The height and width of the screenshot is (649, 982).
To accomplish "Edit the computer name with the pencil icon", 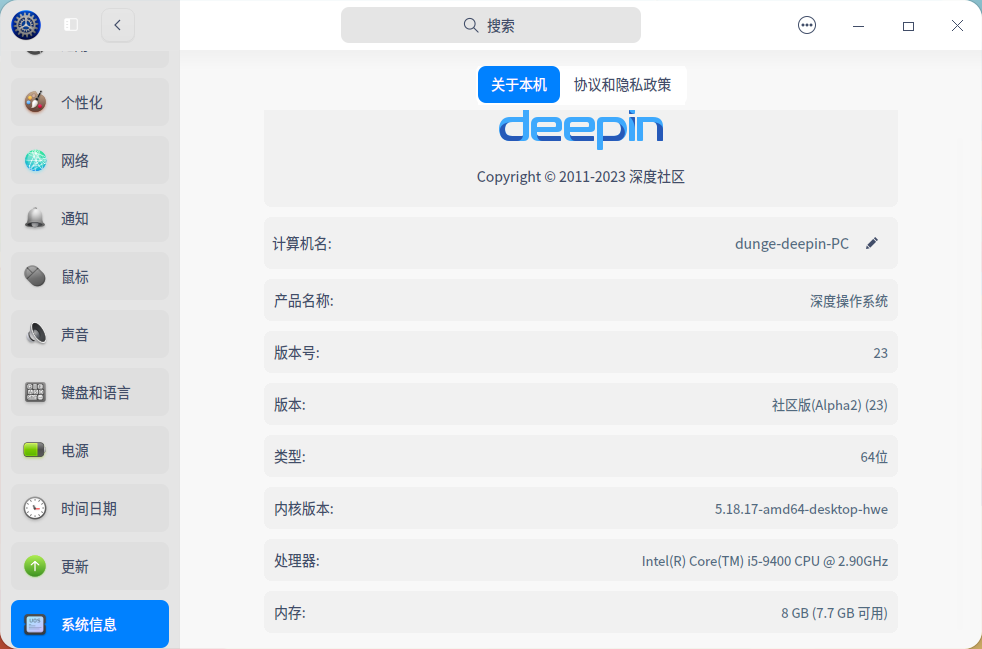I will (x=871, y=242).
